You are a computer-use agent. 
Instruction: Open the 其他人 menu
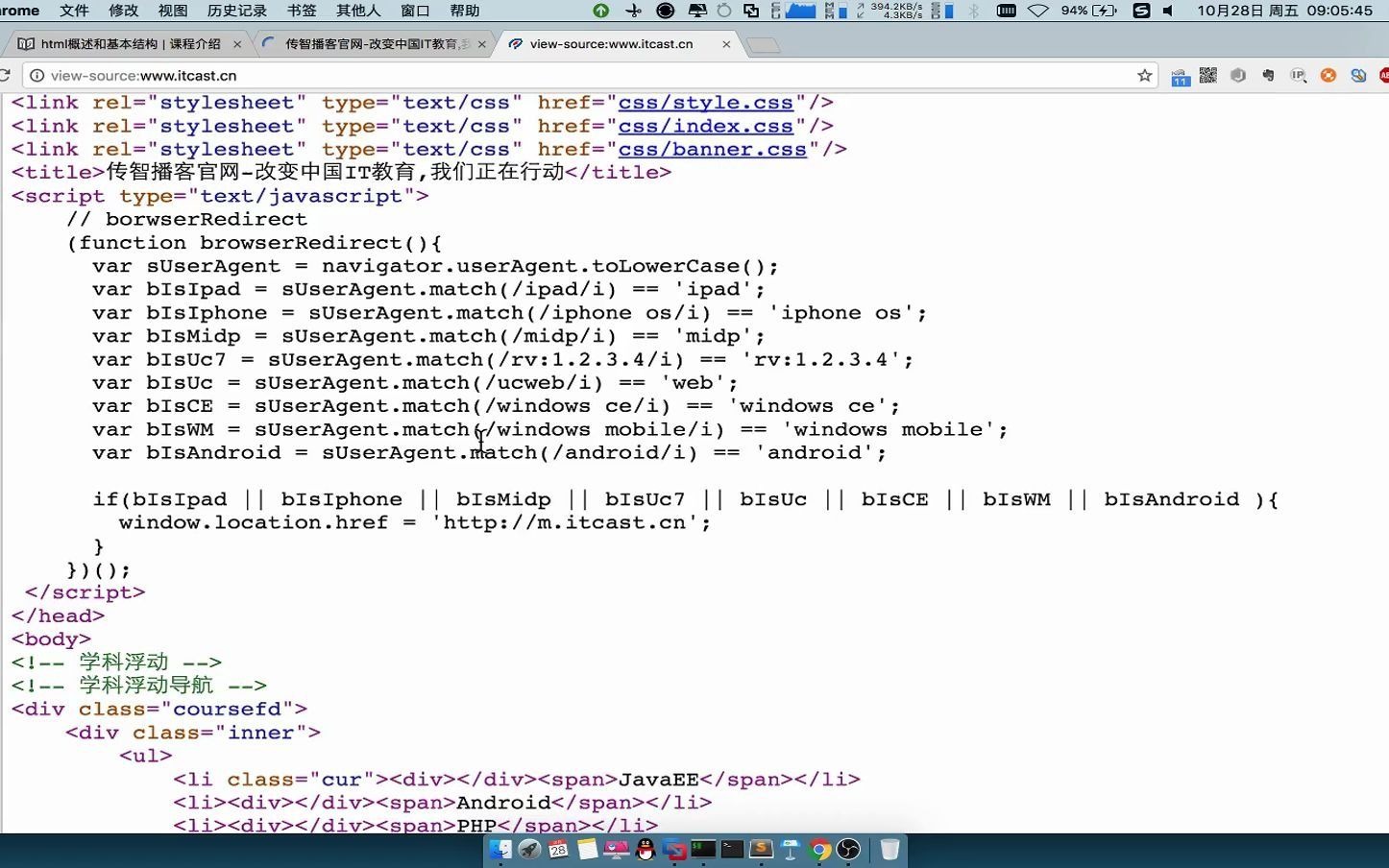(x=358, y=11)
